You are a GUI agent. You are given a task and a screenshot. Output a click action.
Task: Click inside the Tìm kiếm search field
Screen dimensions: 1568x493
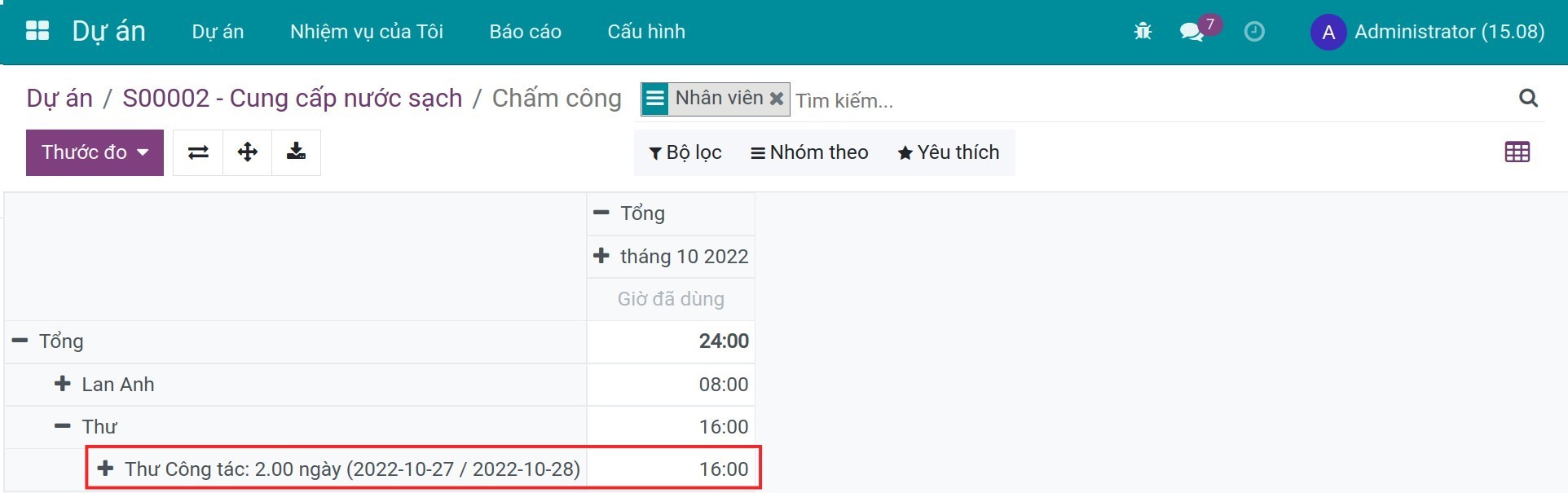(x=896, y=100)
